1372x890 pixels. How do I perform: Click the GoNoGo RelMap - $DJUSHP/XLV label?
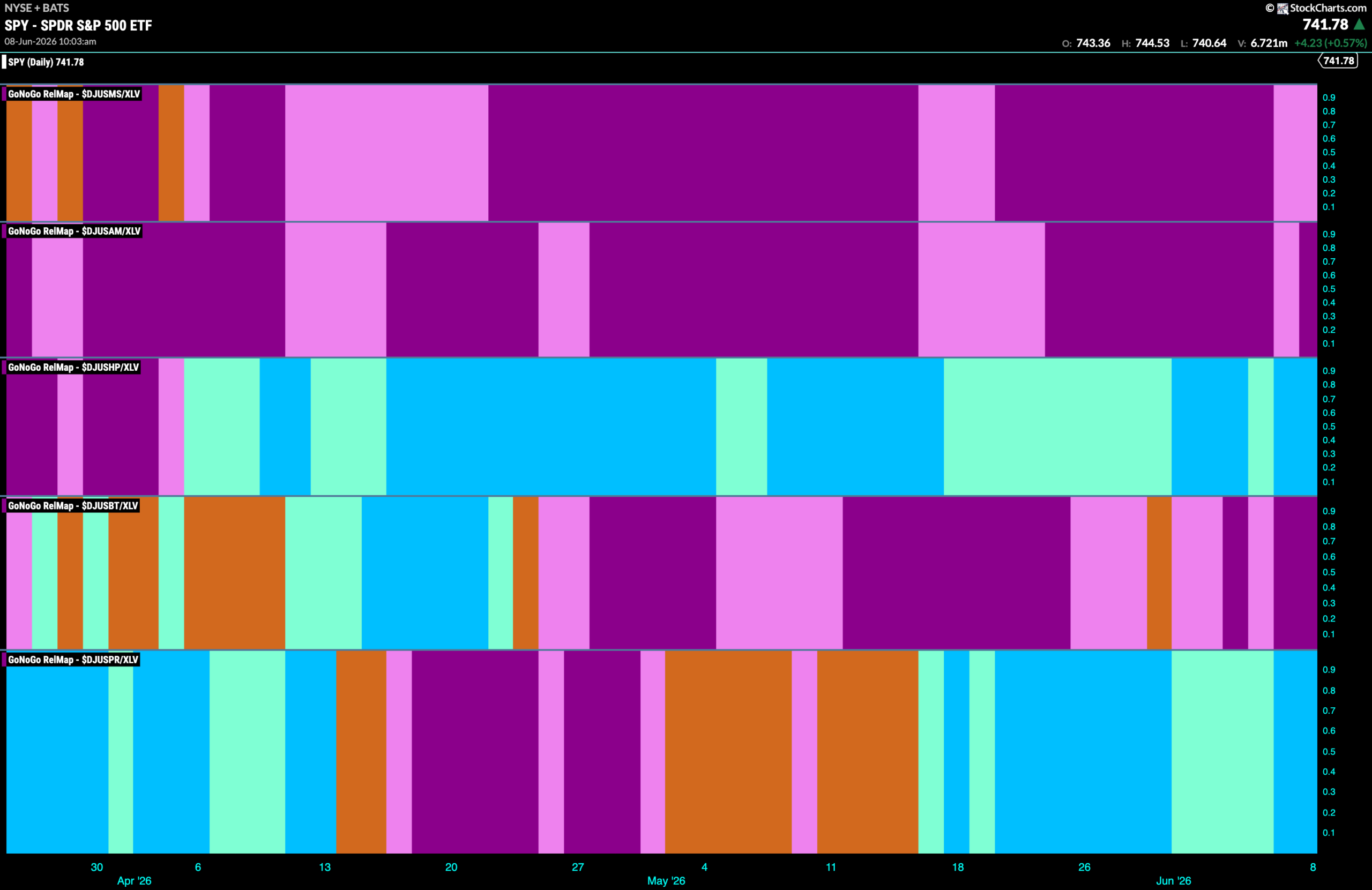73,367
